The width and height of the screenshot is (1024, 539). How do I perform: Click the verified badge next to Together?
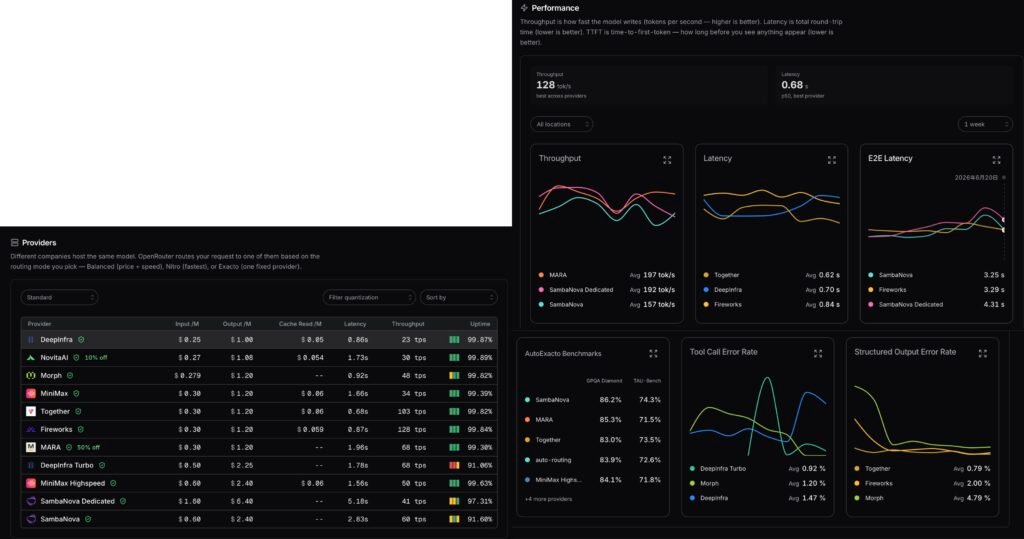click(78, 412)
